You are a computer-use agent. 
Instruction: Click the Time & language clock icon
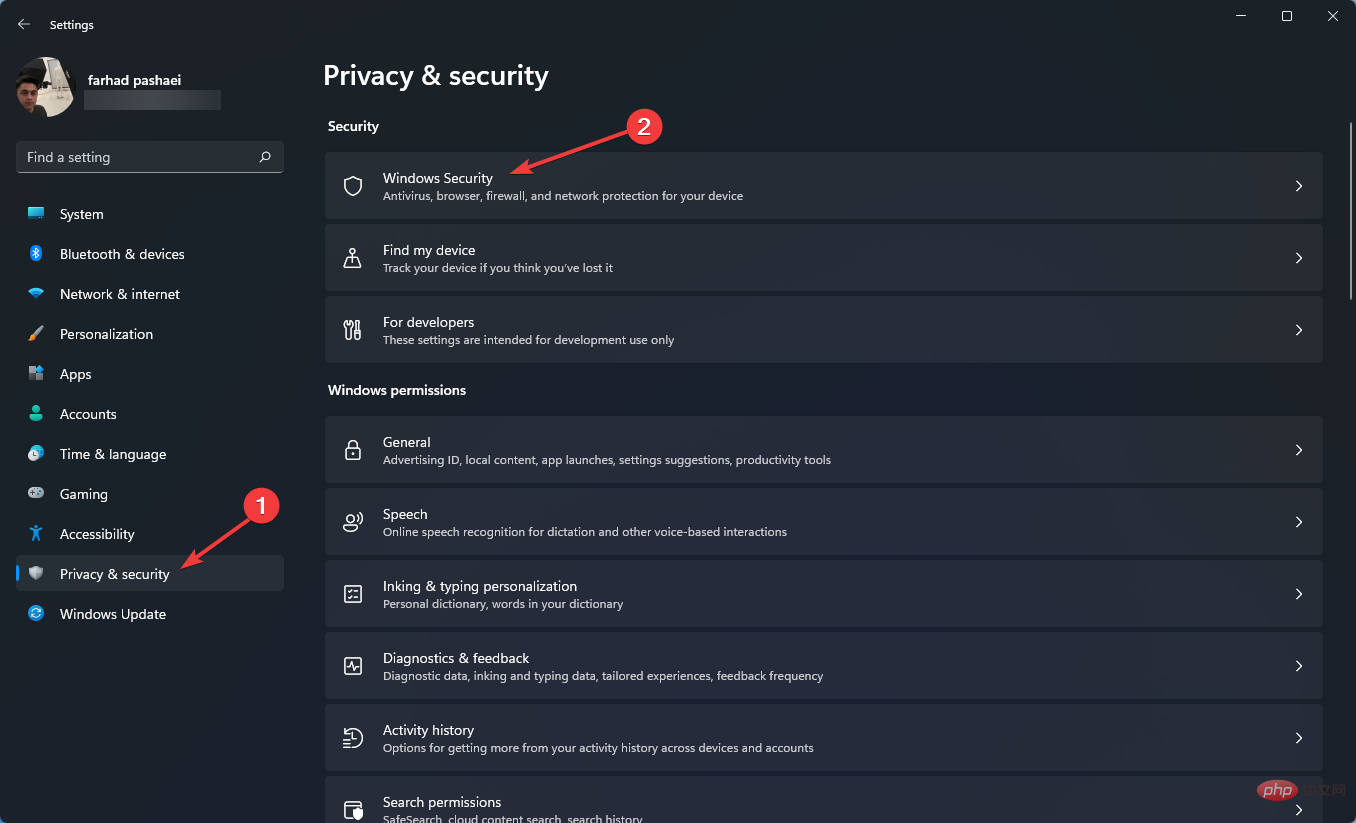click(x=36, y=454)
